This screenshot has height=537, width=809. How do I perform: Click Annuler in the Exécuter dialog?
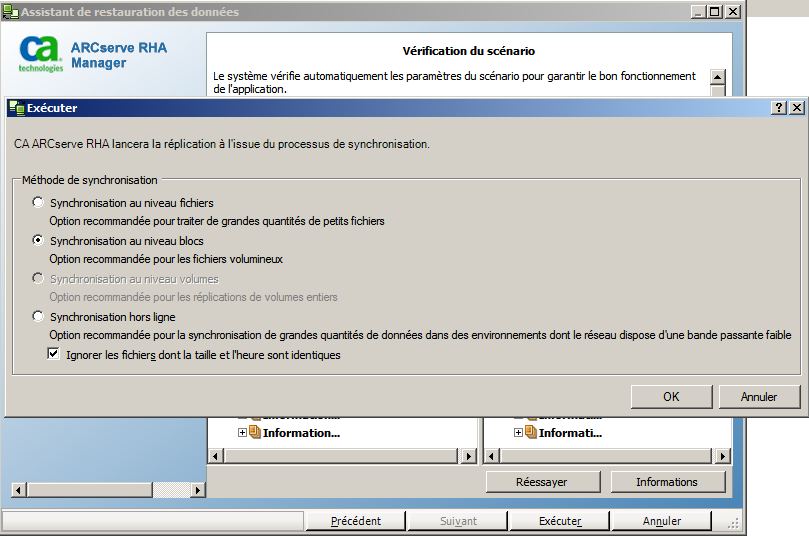759,397
